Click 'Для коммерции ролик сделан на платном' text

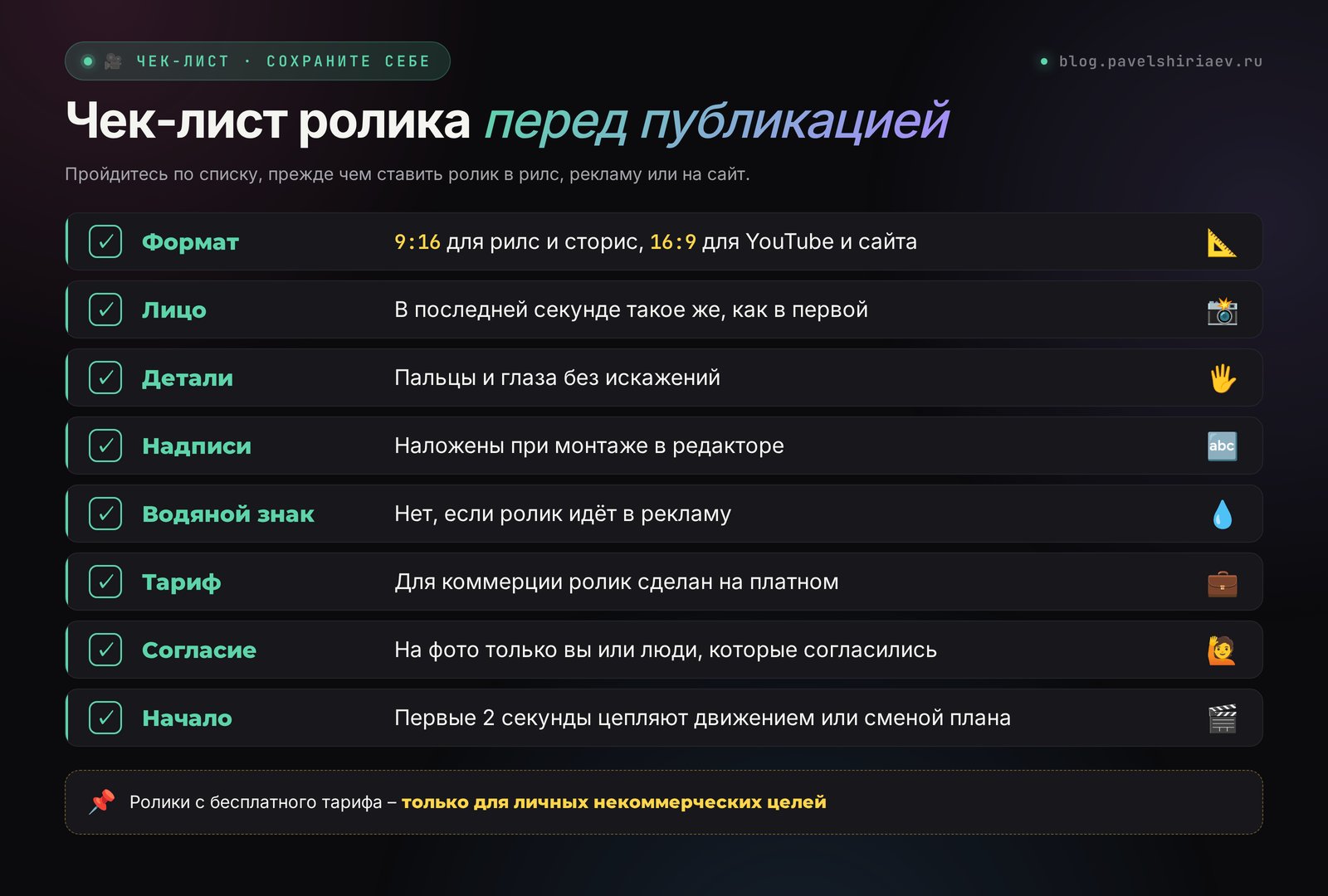pyautogui.click(x=617, y=582)
